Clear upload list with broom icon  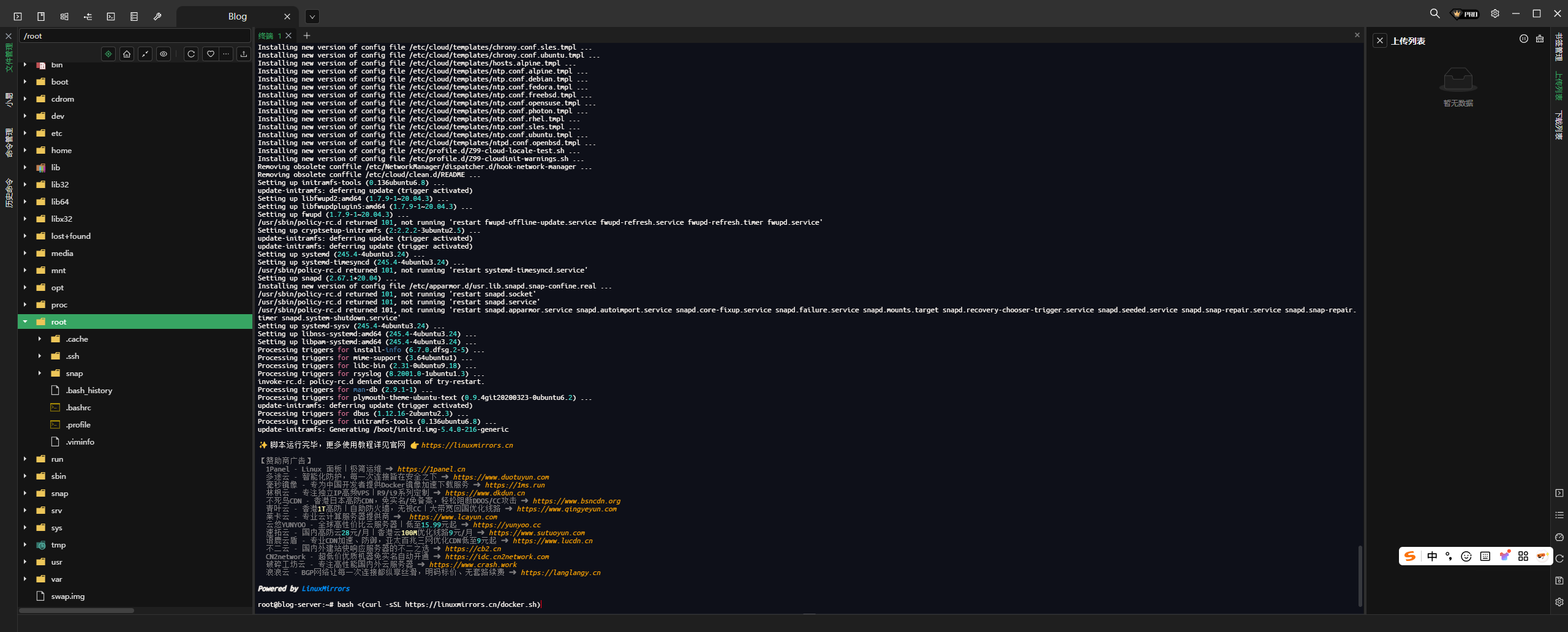click(x=1539, y=39)
